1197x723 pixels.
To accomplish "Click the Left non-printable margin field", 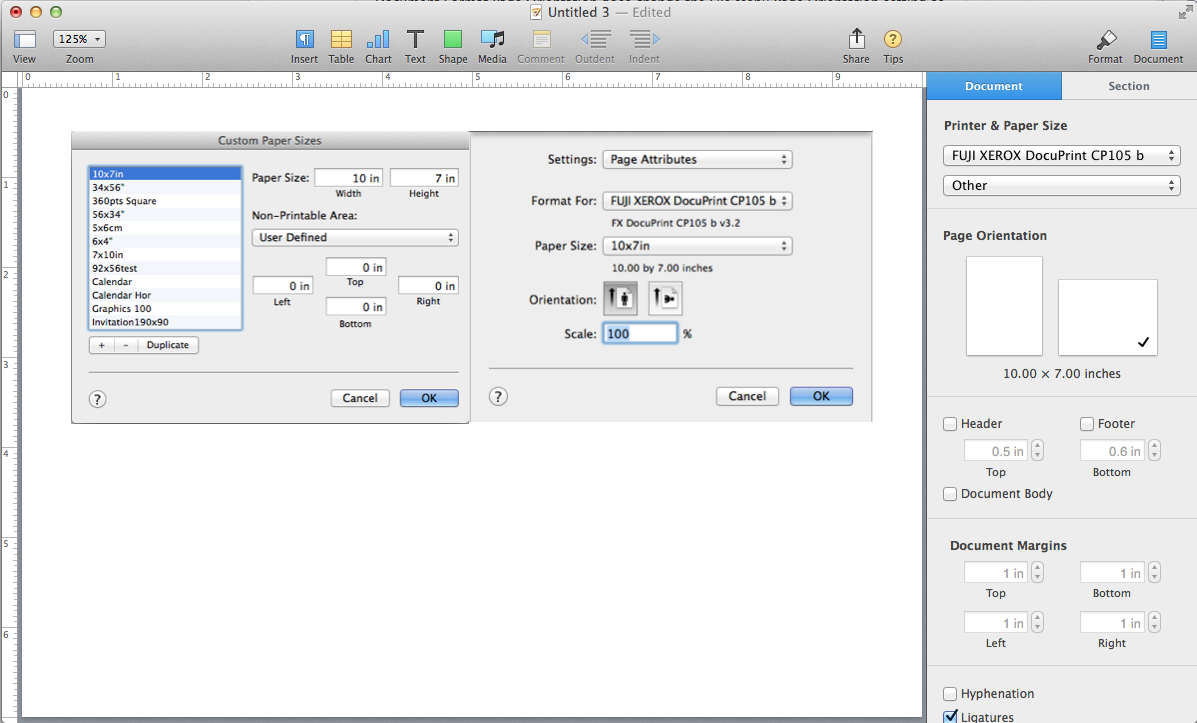I will click(x=282, y=286).
